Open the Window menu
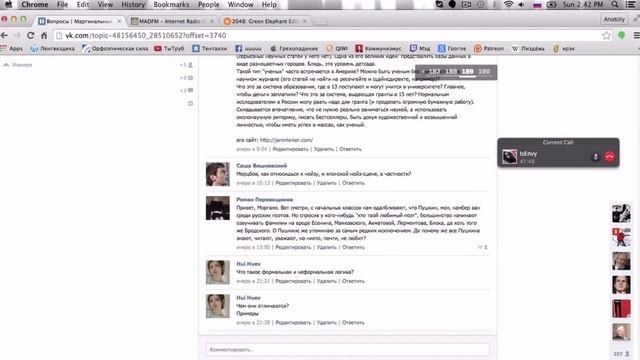Image resolution: width=640 pixels, height=360 pixels. [x=240, y=4]
